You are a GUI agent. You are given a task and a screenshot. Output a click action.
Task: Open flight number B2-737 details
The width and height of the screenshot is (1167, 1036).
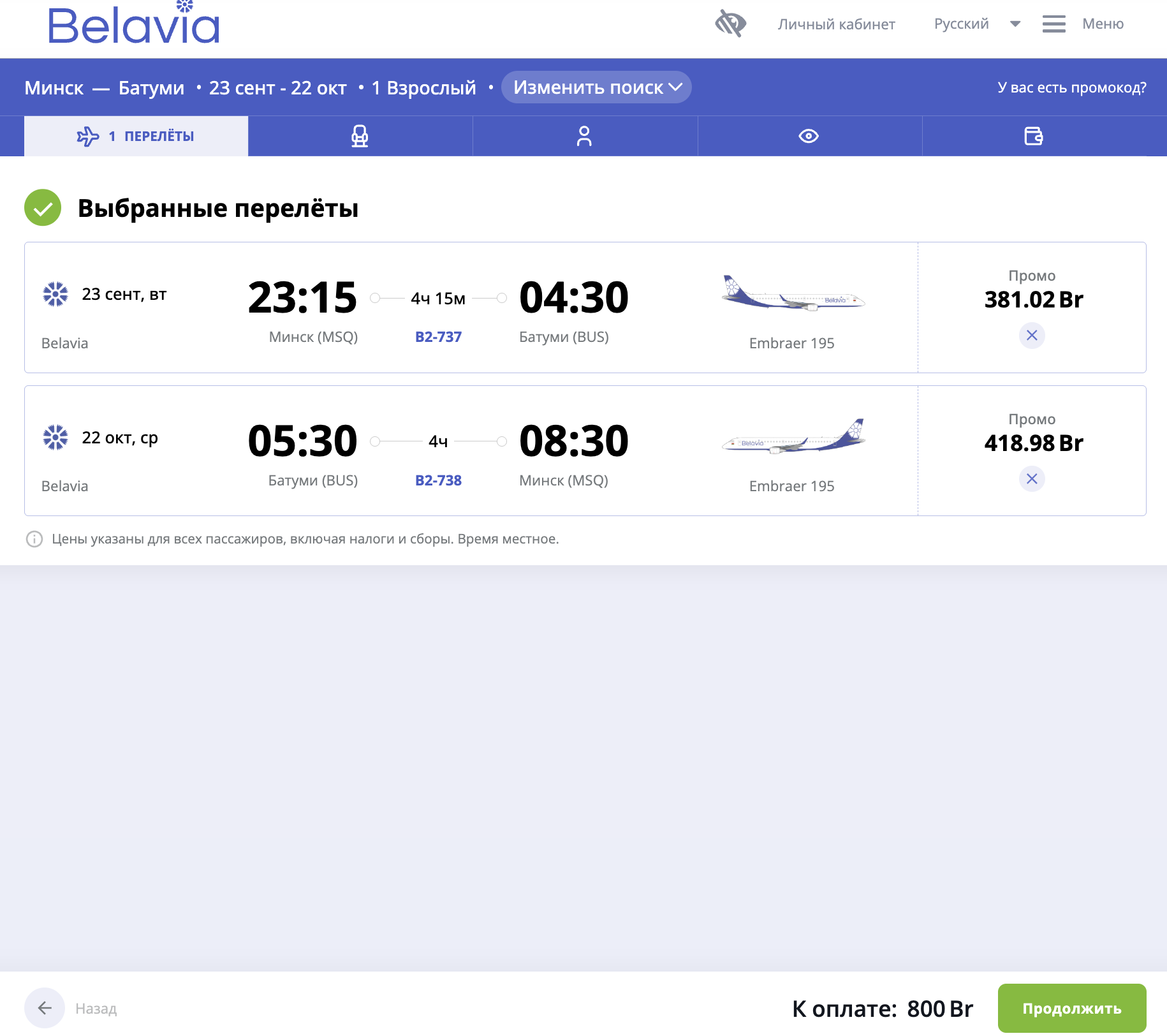(x=438, y=337)
